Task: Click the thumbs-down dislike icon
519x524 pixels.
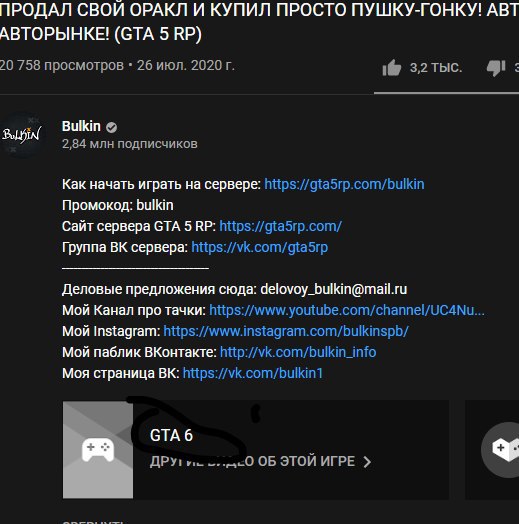Action: (496, 68)
